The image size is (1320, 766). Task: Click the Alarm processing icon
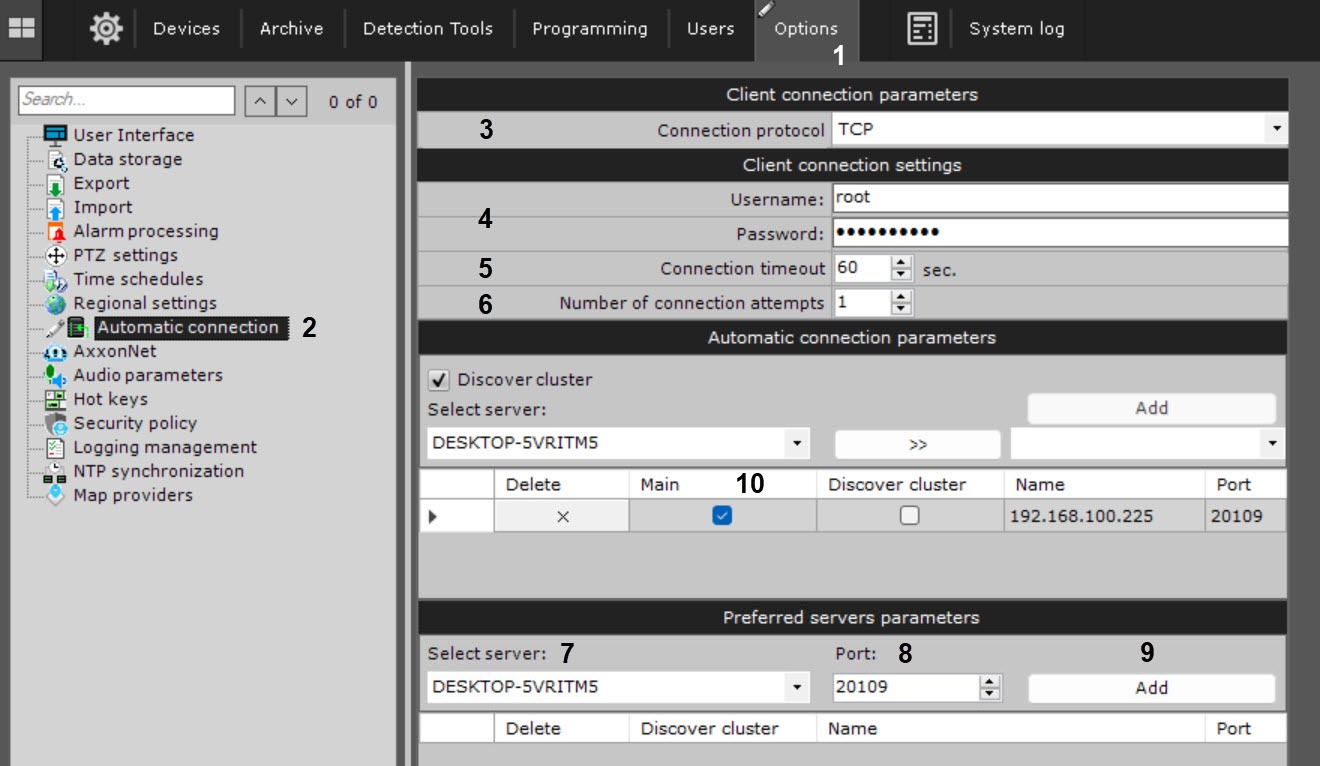coord(56,231)
